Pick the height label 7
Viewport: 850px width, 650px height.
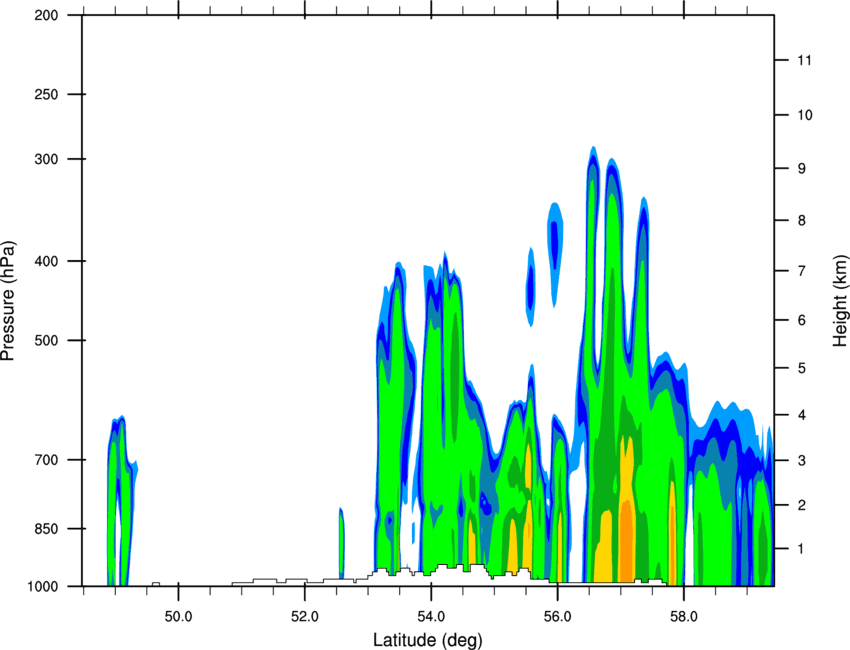click(802, 271)
